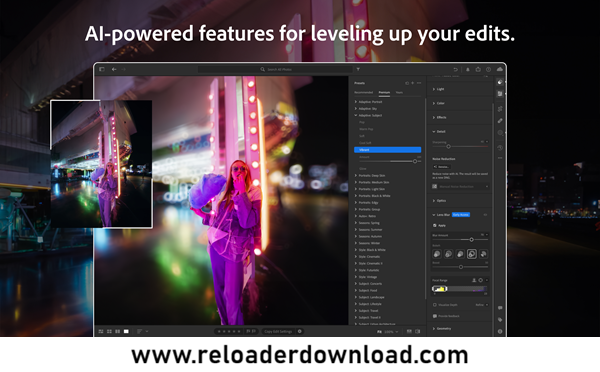The width and height of the screenshot is (600, 372).
Task: Toggle the left panel sidebar icon
Action: [102, 69]
